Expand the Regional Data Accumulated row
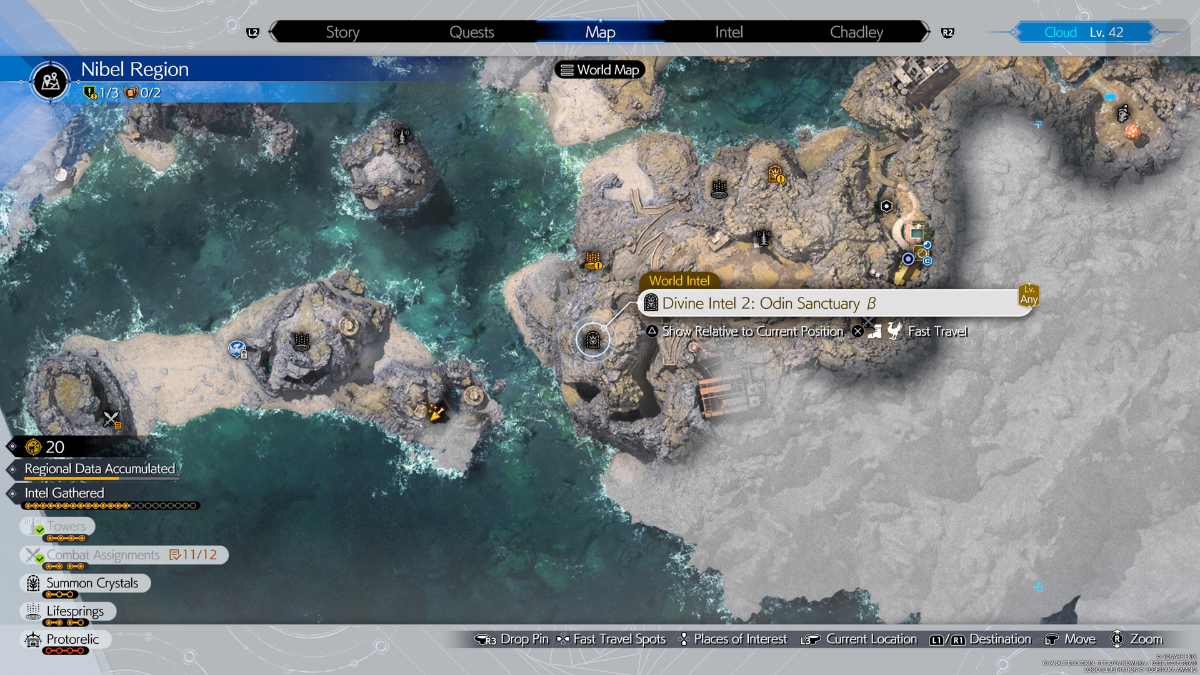The width and height of the screenshot is (1200, 675). coord(99,468)
